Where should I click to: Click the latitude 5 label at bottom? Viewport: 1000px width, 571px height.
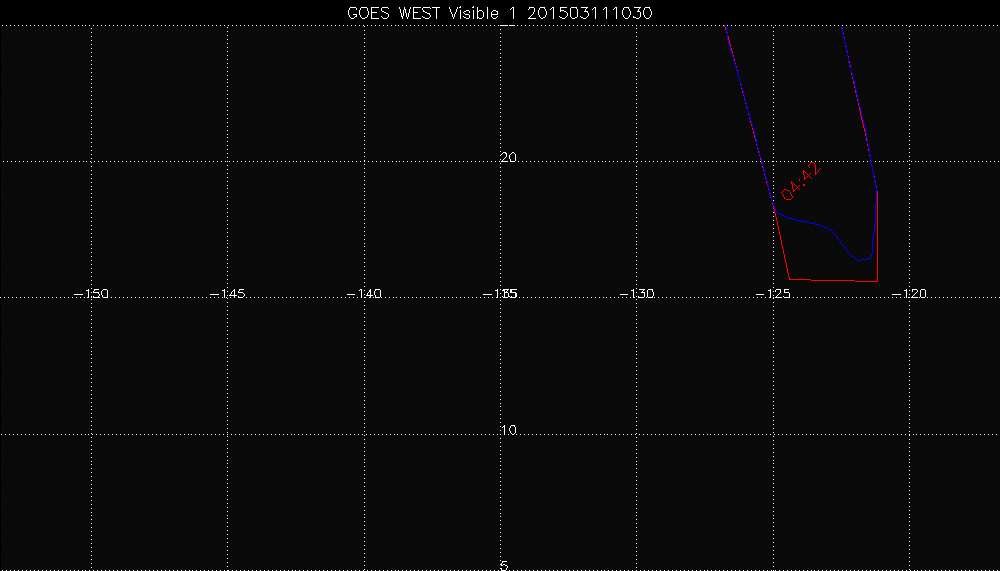click(x=504, y=565)
